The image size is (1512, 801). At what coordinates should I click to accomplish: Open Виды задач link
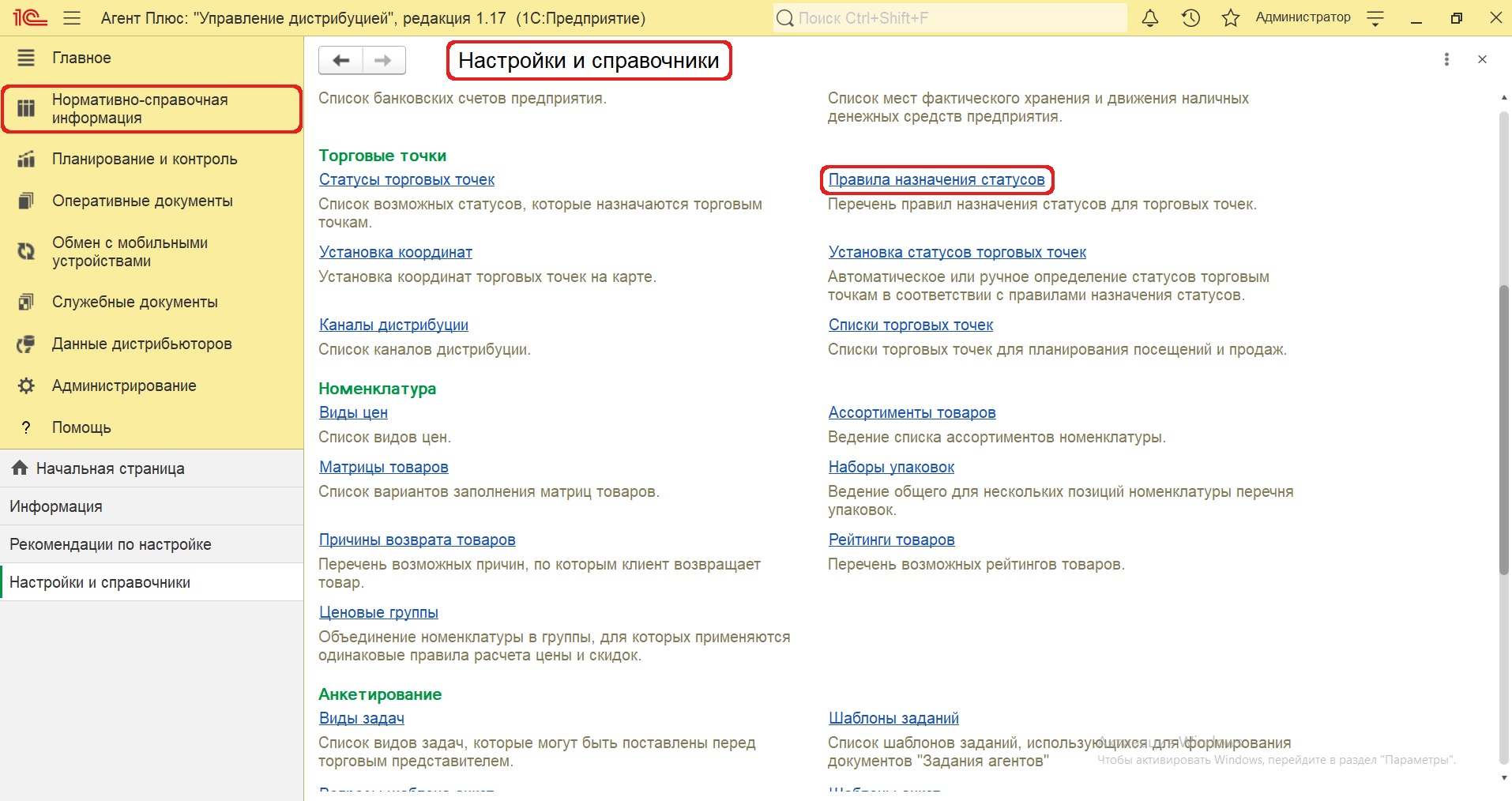[x=362, y=718]
